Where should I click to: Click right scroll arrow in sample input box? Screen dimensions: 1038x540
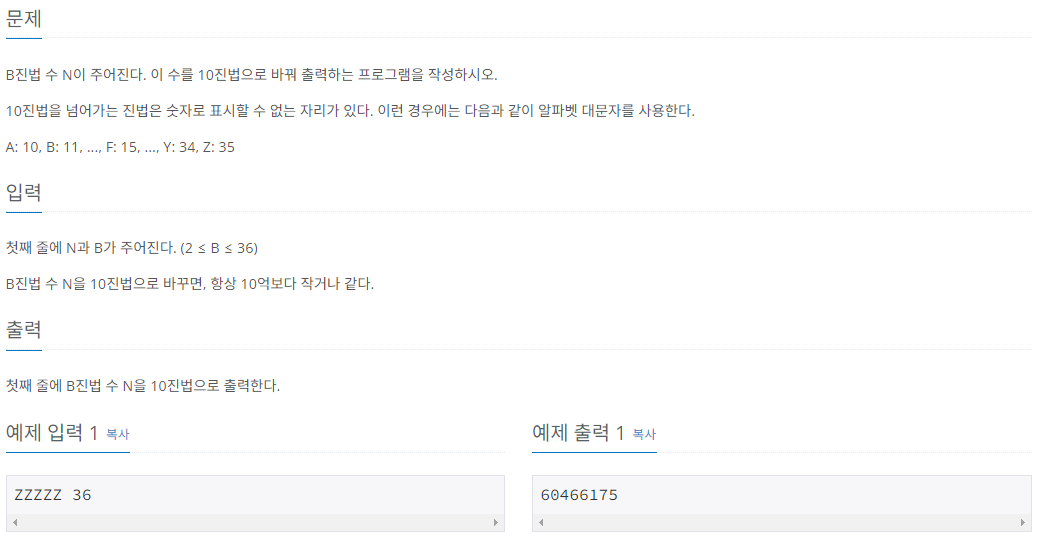pos(496,523)
